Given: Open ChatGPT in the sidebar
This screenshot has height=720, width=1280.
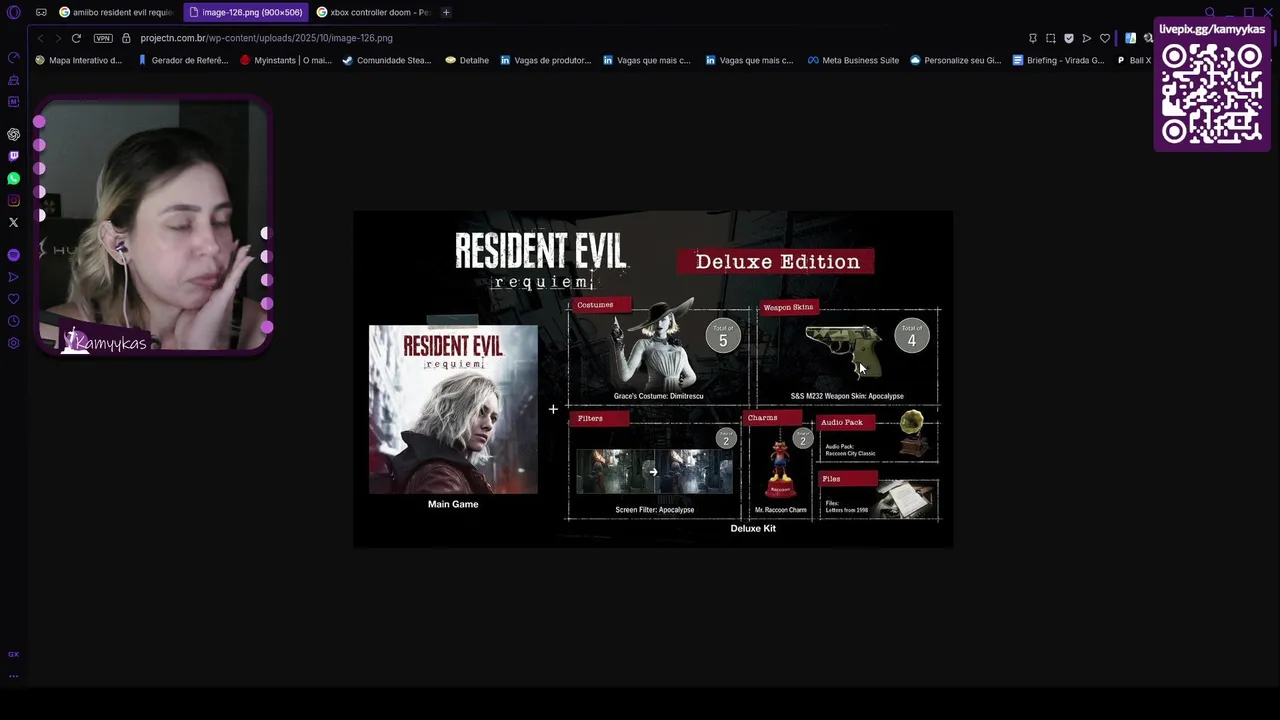Looking at the screenshot, I should [13, 134].
